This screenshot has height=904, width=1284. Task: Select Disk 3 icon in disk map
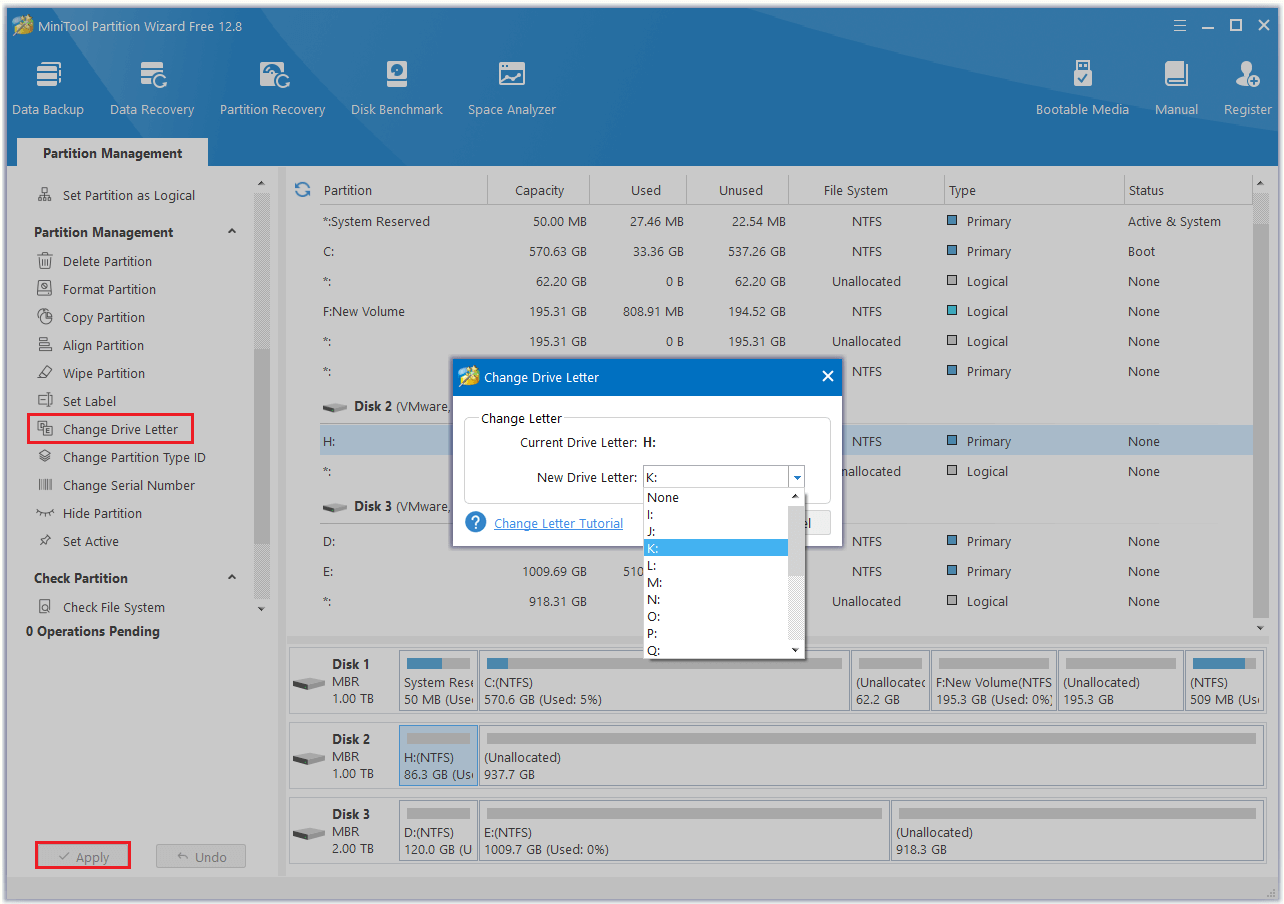coord(308,833)
